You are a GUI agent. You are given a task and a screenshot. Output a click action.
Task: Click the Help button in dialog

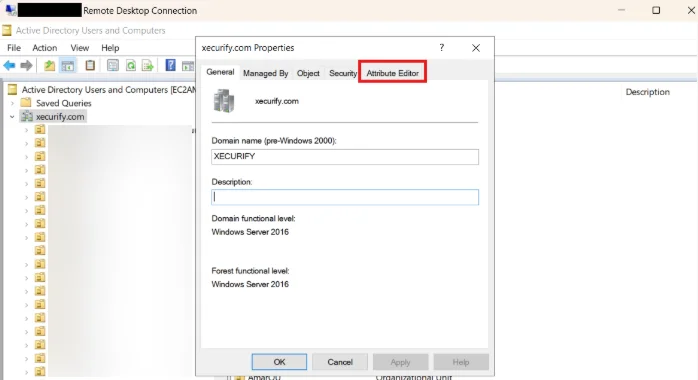coord(461,362)
